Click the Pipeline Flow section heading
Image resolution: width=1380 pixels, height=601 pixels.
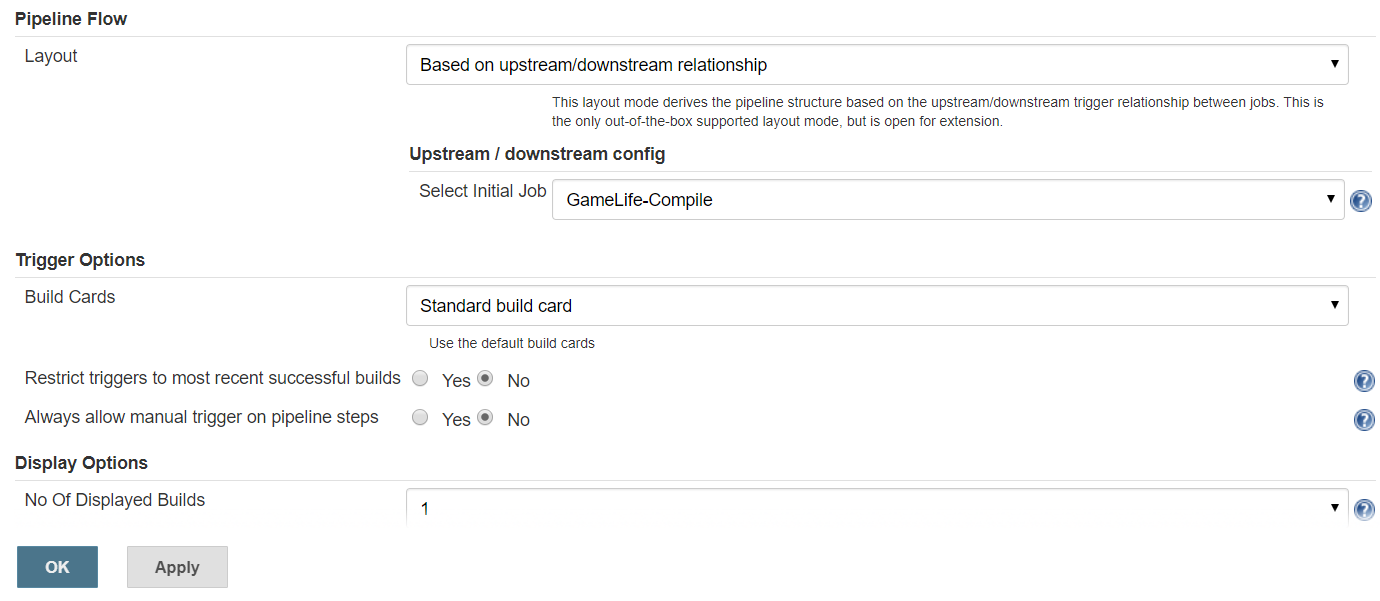click(71, 19)
